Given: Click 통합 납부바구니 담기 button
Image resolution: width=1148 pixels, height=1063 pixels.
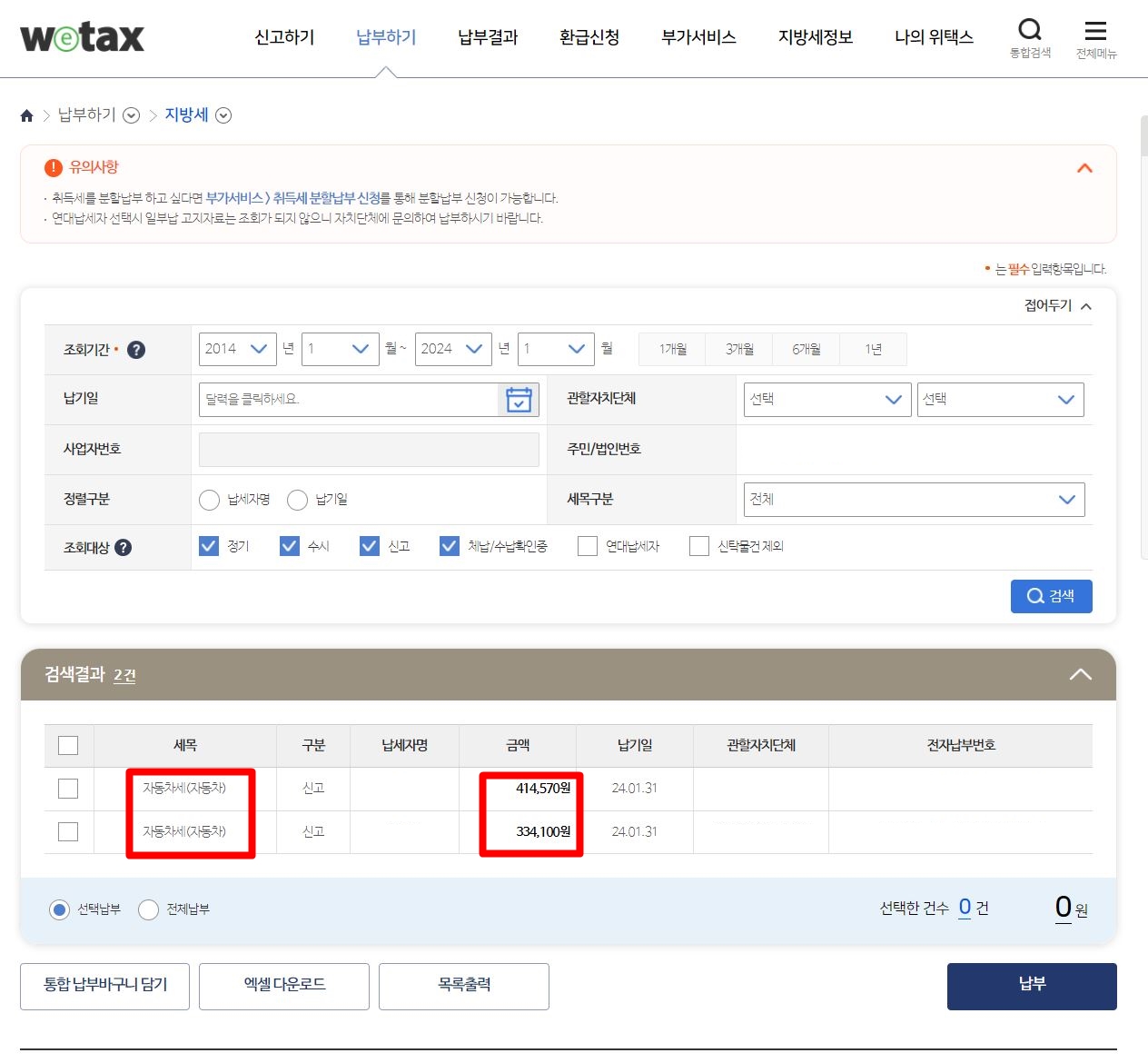Looking at the screenshot, I should tap(105, 986).
